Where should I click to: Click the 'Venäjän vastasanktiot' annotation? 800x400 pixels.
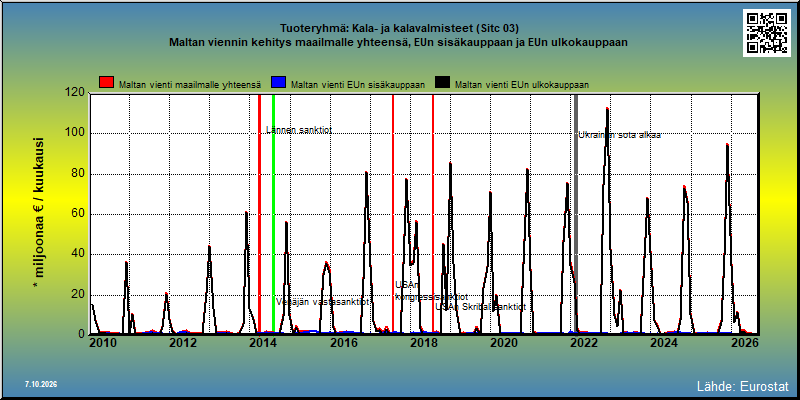(323, 302)
